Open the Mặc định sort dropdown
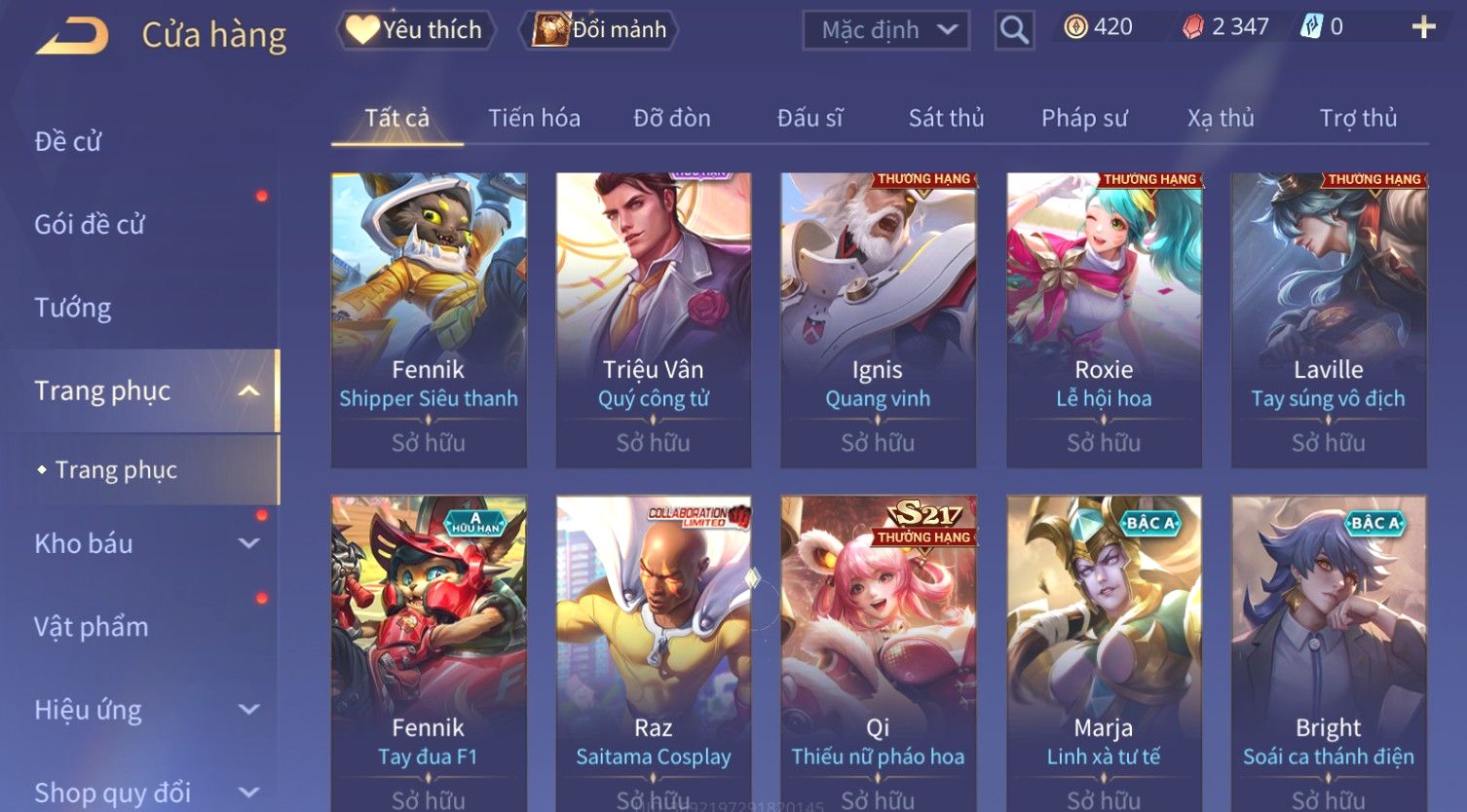 tap(886, 30)
